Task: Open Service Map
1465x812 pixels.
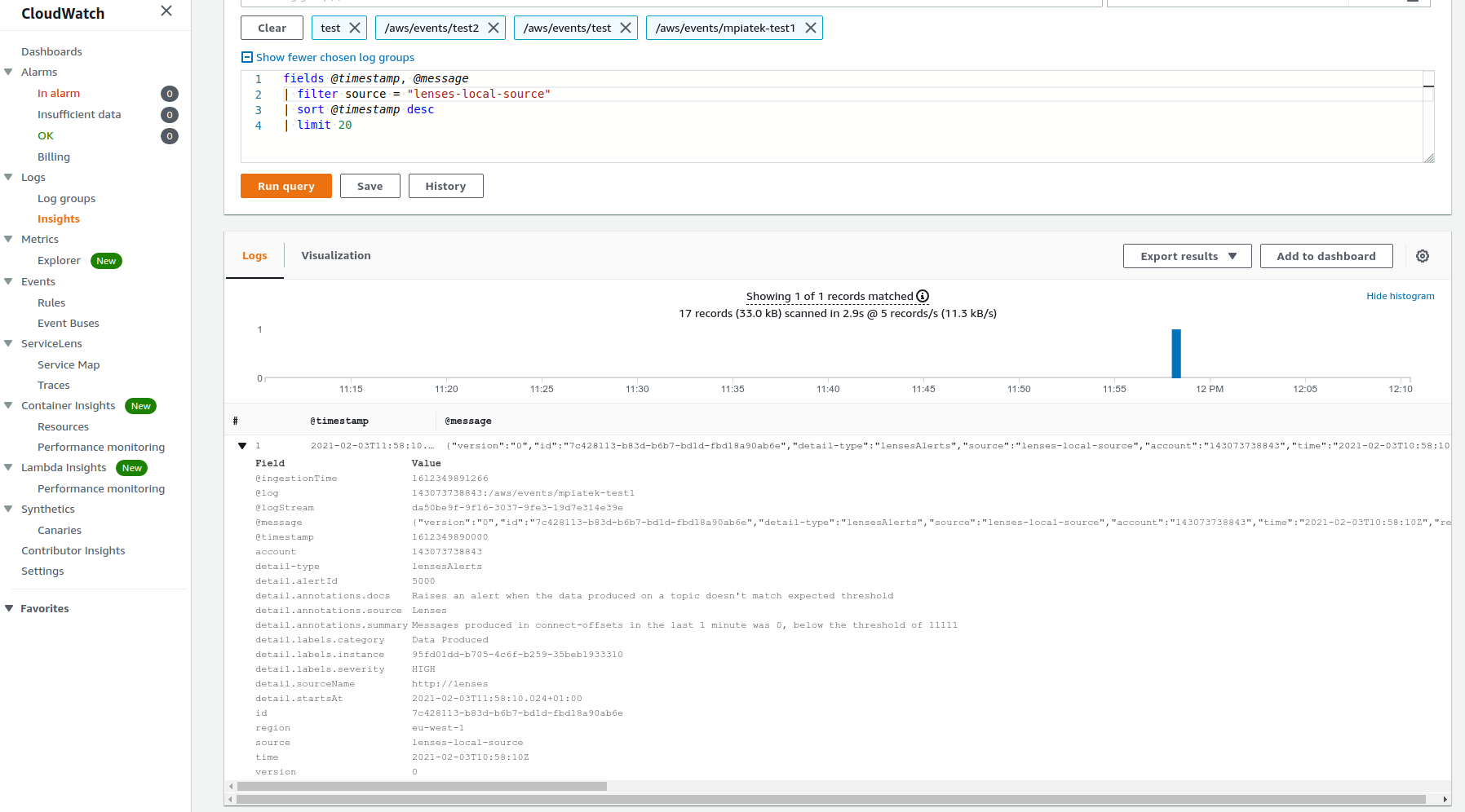Action: click(69, 364)
